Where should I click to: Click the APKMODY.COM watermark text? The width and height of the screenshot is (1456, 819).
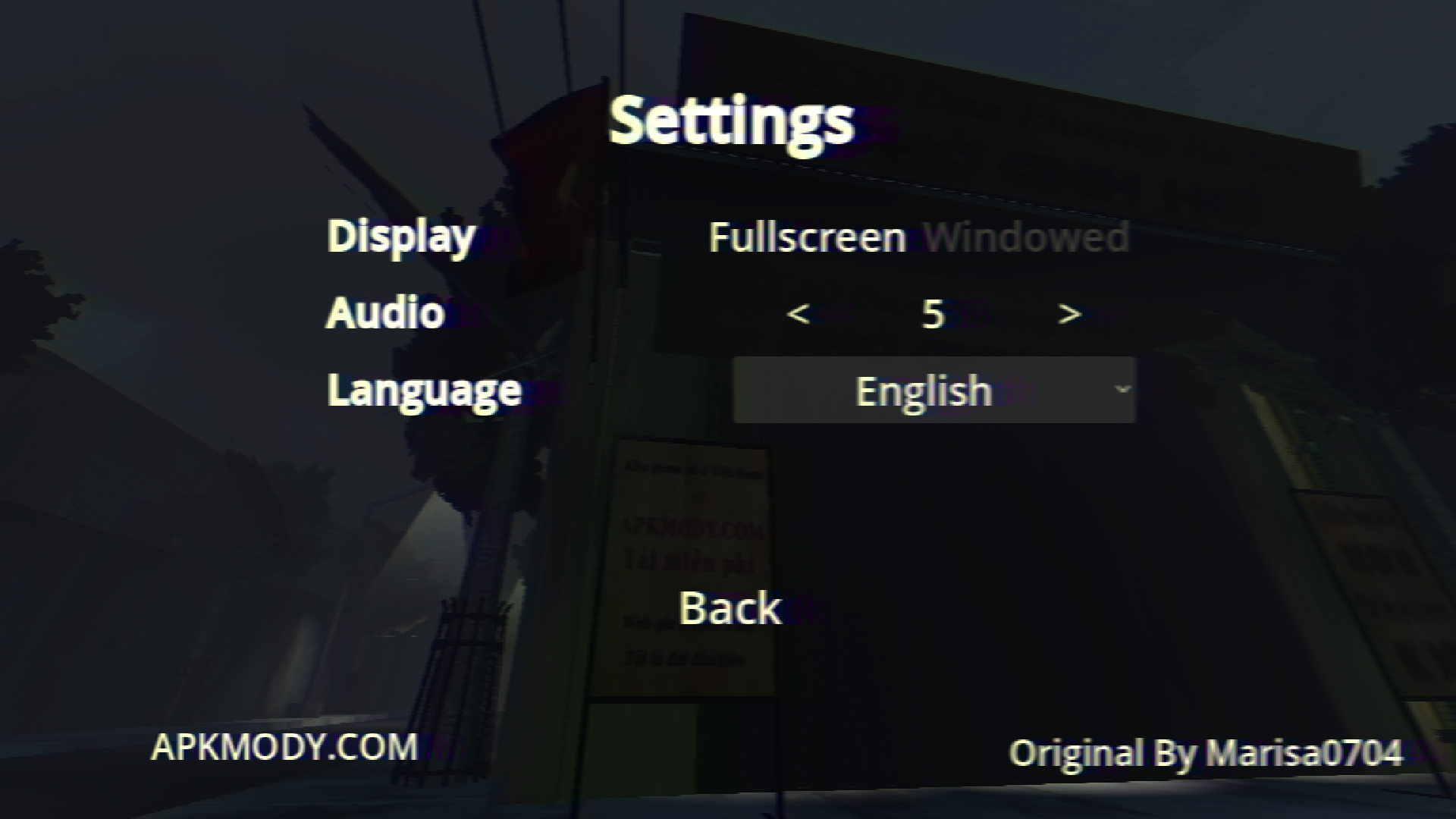tap(284, 747)
